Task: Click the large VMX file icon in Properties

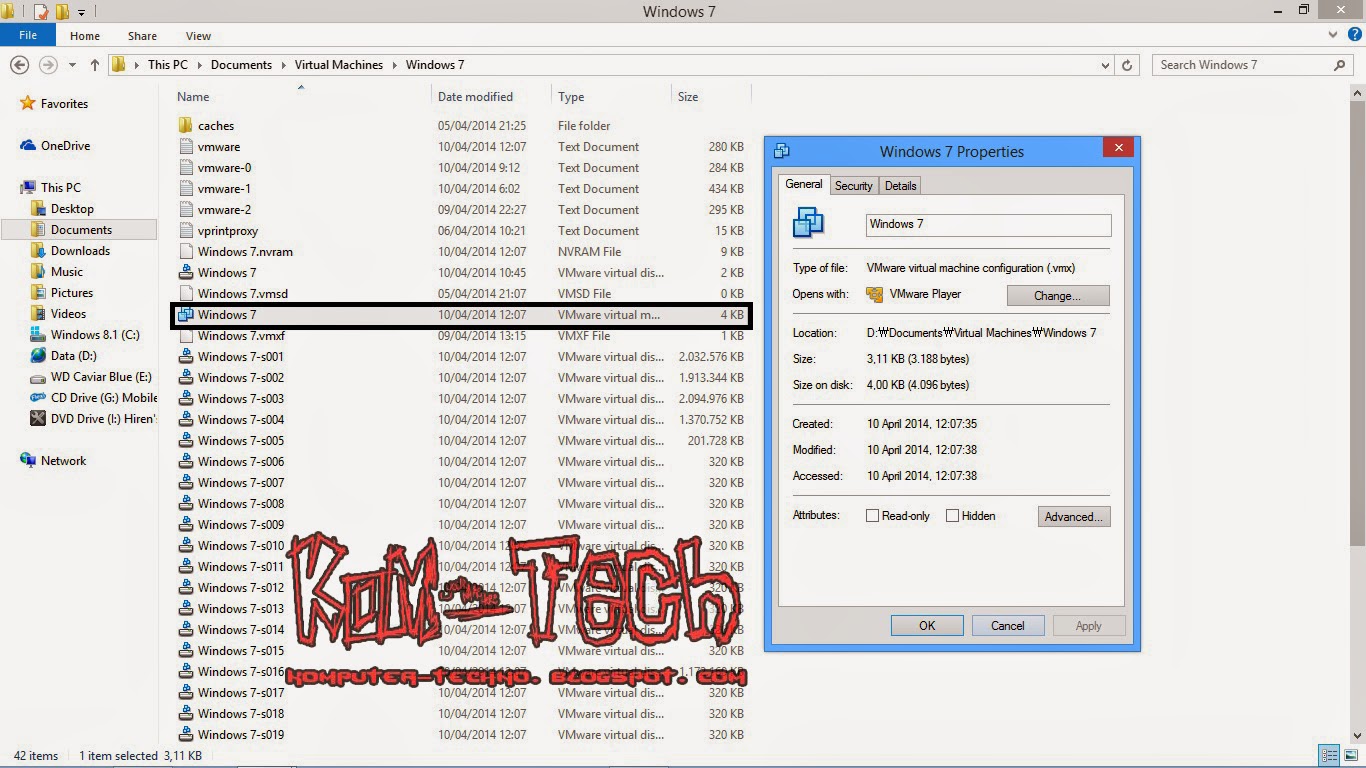Action: click(x=808, y=223)
